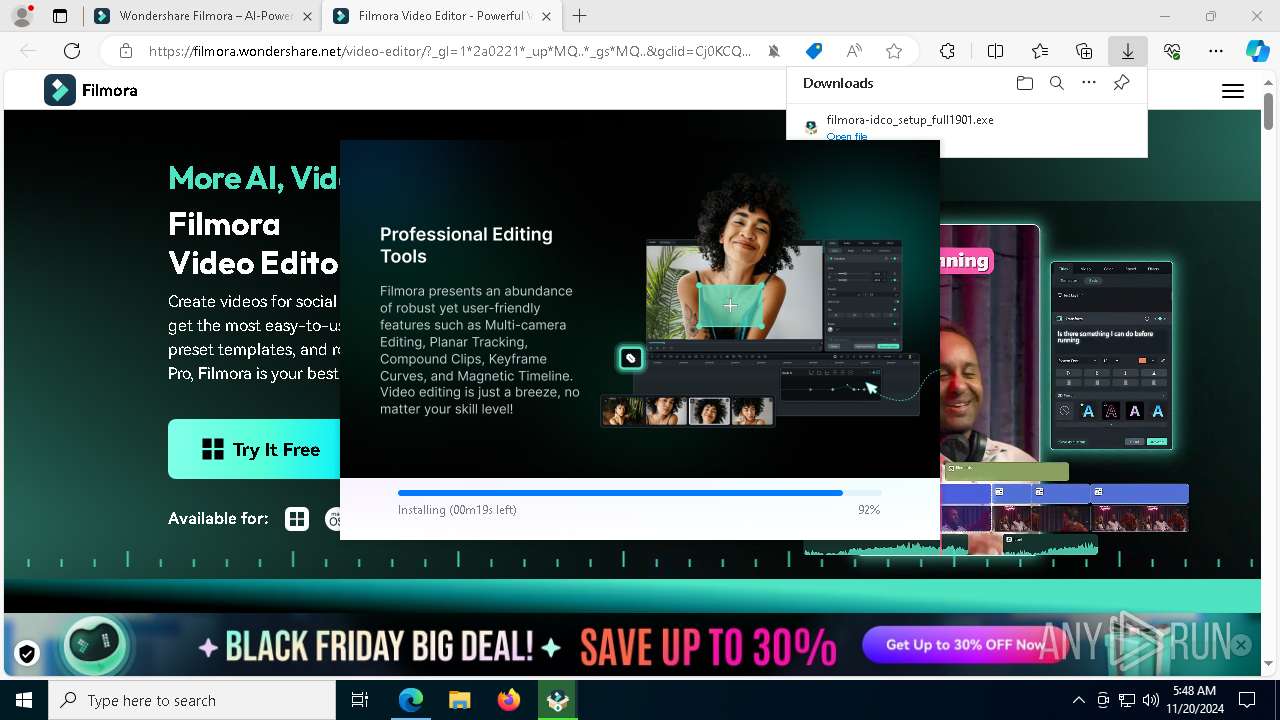This screenshot has height=720, width=1280.
Task: Refresh the current page
Action: [72, 51]
